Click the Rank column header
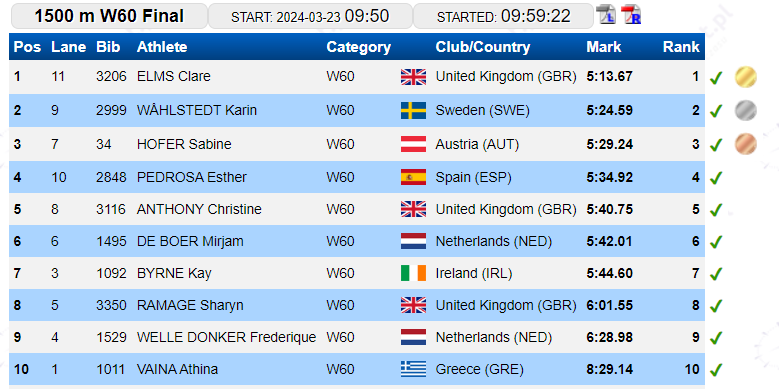 [681, 47]
